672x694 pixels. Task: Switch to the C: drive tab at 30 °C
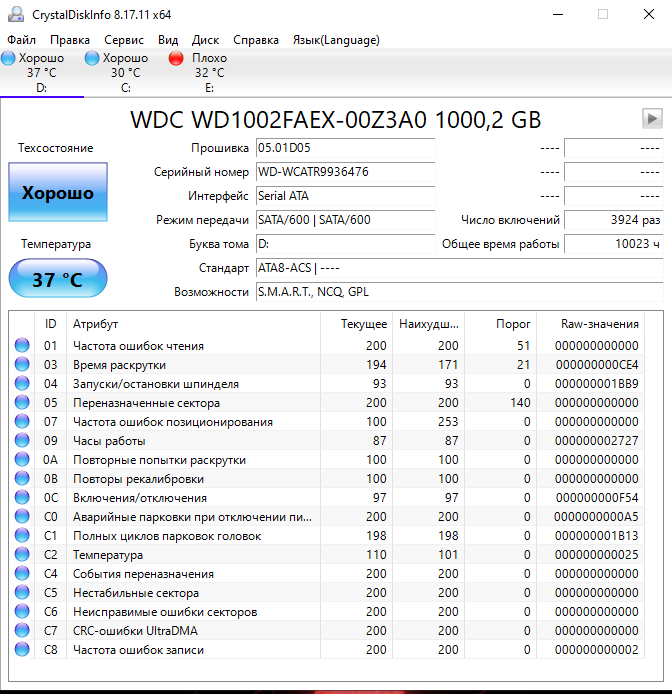click(x=126, y=73)
